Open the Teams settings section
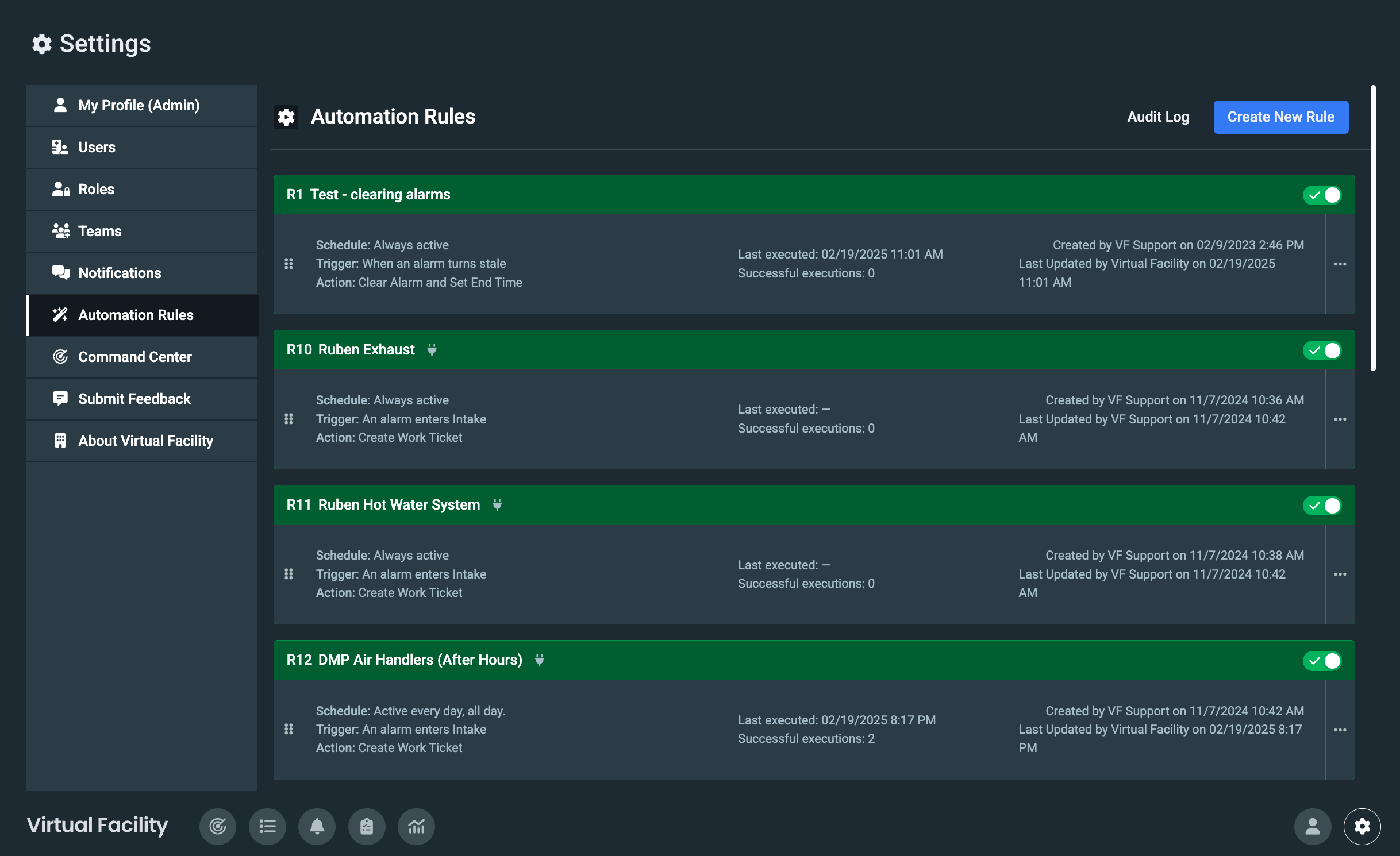The image size is (1400, 856). coord(99,231)
